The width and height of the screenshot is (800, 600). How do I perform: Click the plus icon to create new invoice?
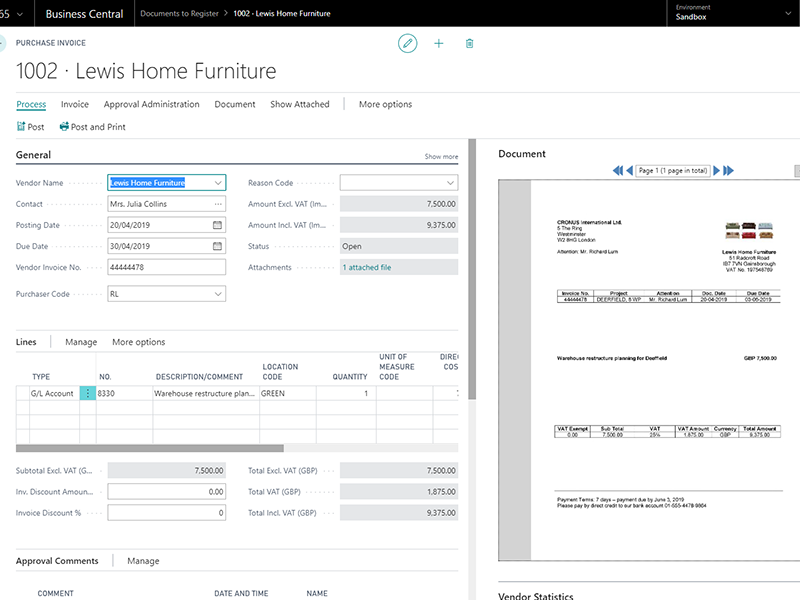coord(439,43)
